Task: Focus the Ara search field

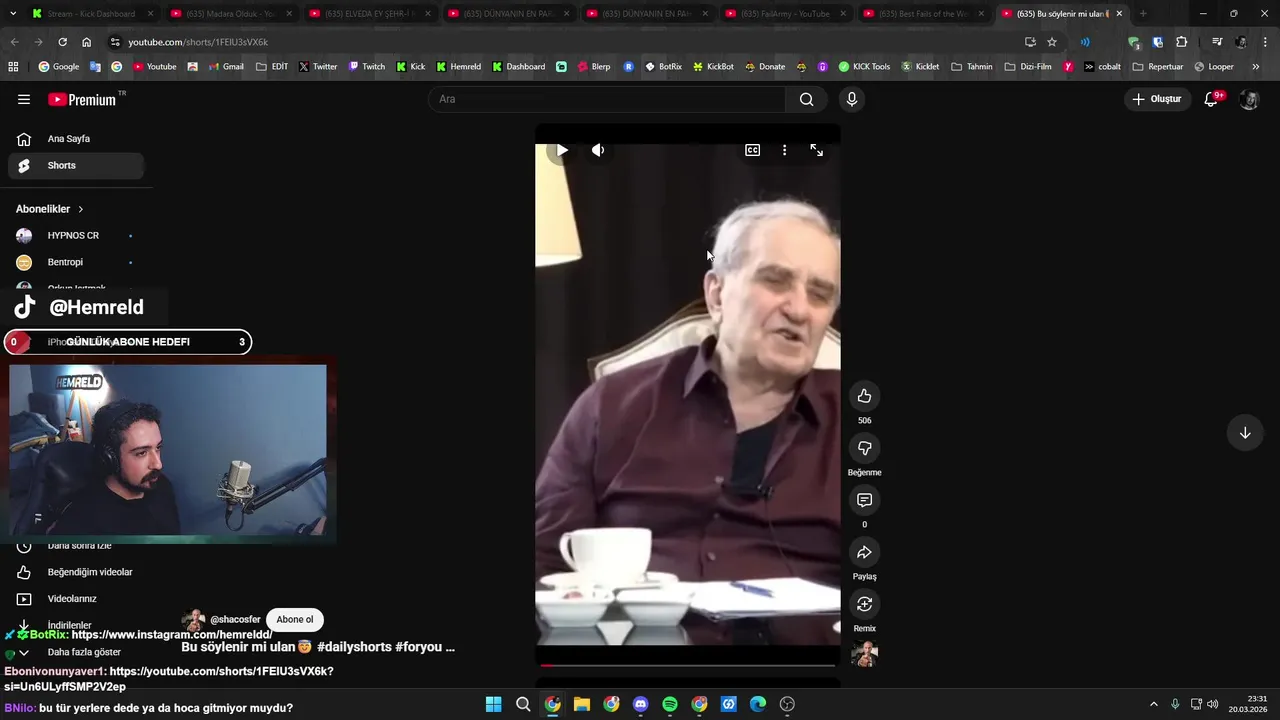Action: pos(608,99)
